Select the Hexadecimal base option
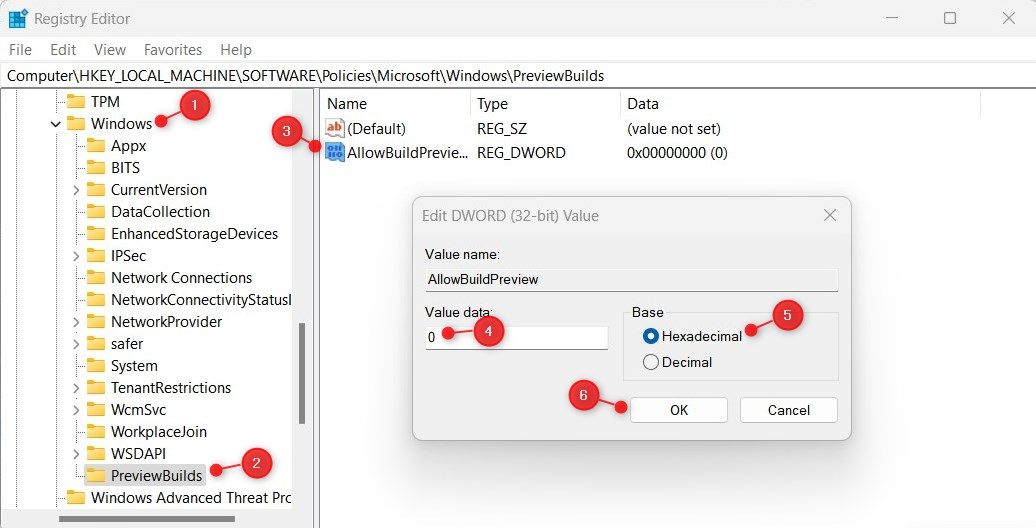1036x528 pixels. 651,336
